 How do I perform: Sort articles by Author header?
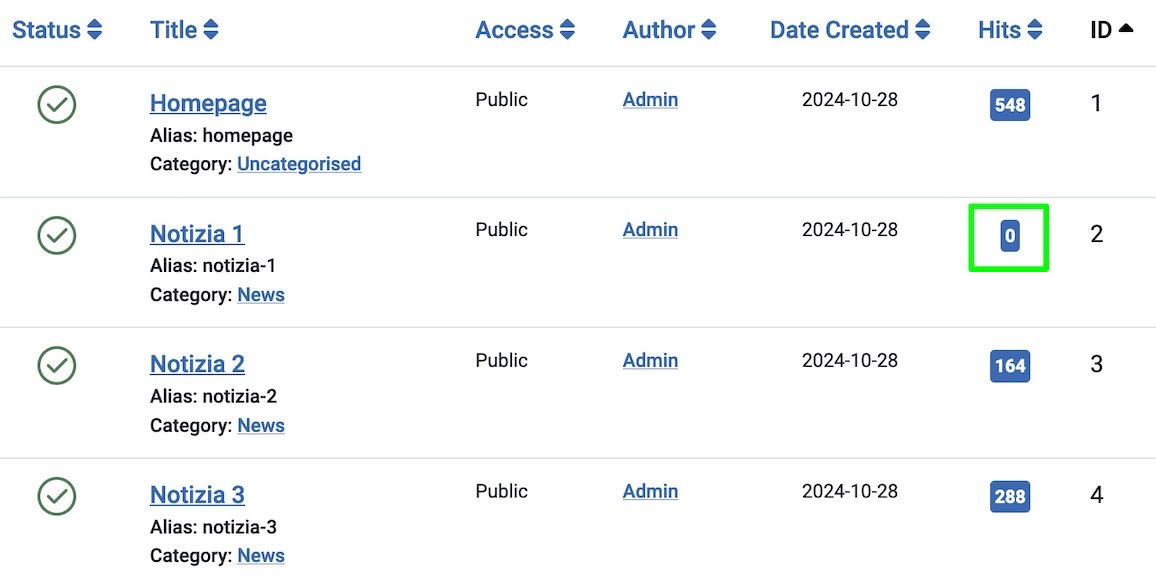pos(669,30)
